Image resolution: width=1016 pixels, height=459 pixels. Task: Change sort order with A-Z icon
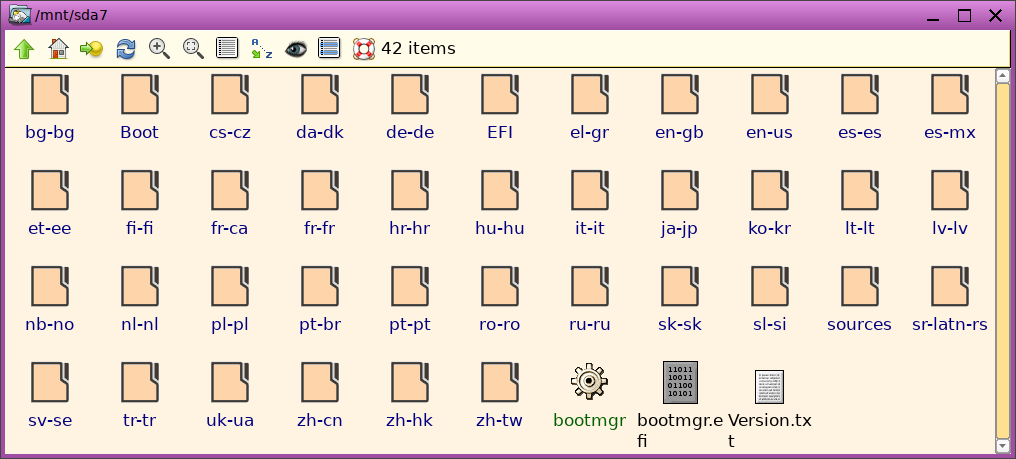point(261,49)
